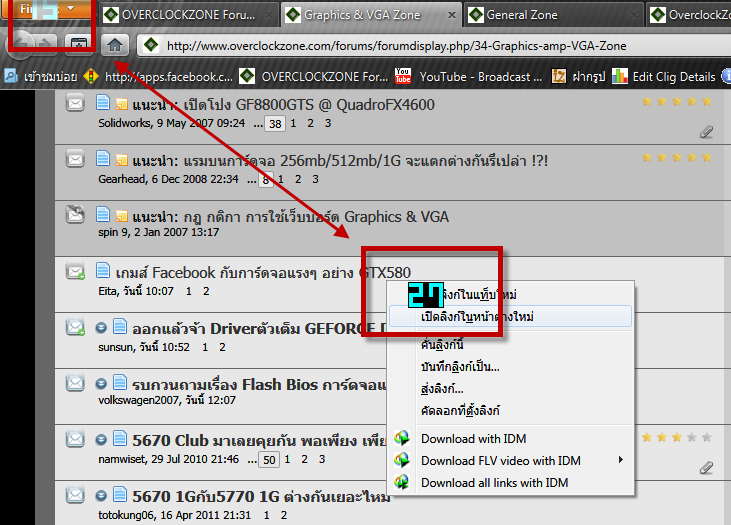This screenshot has height=525, width=731.
Task: Click envelope icon of 5670 1G กับ 5770 thread
Action: point(75,495)
